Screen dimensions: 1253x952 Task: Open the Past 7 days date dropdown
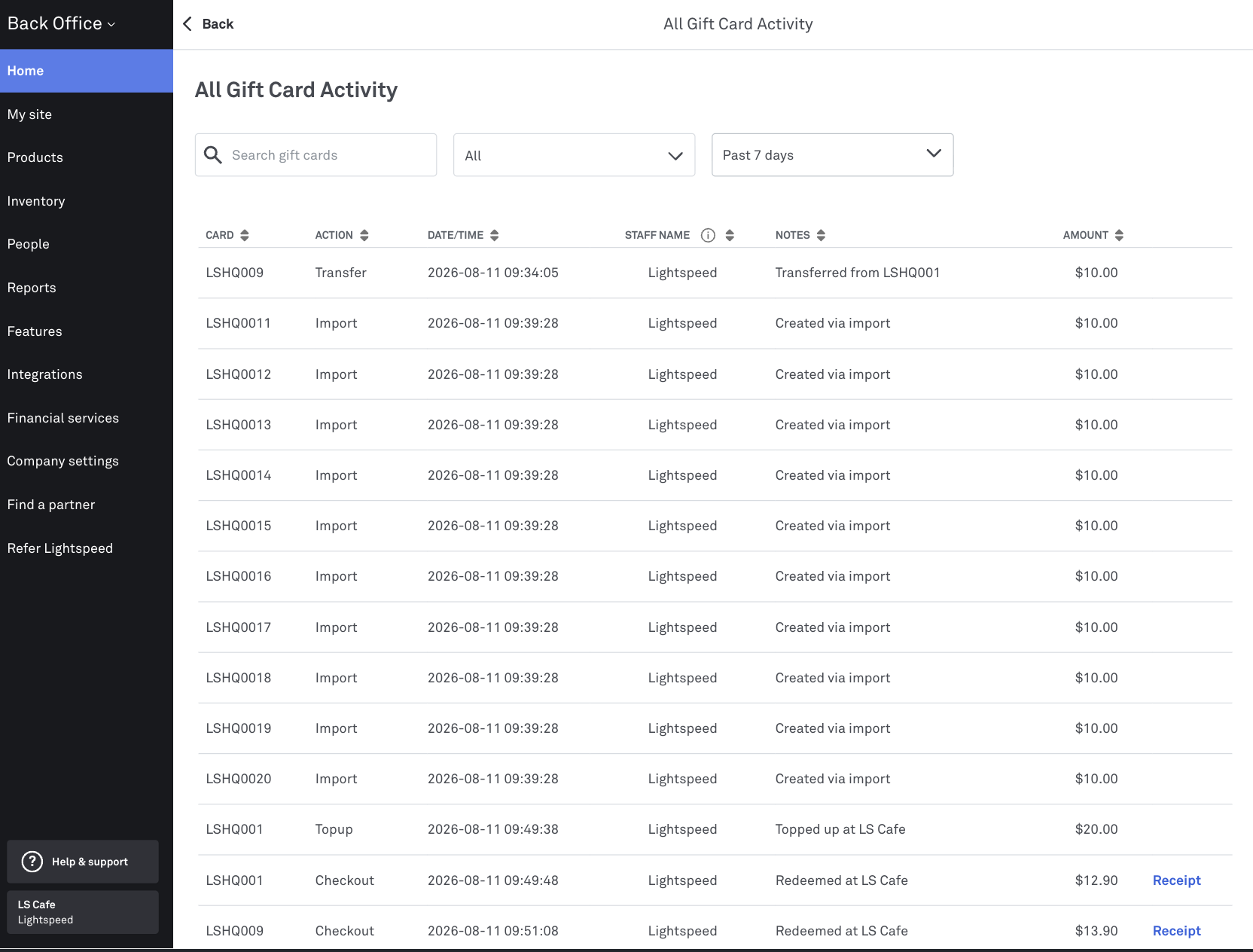pos(833,155)
